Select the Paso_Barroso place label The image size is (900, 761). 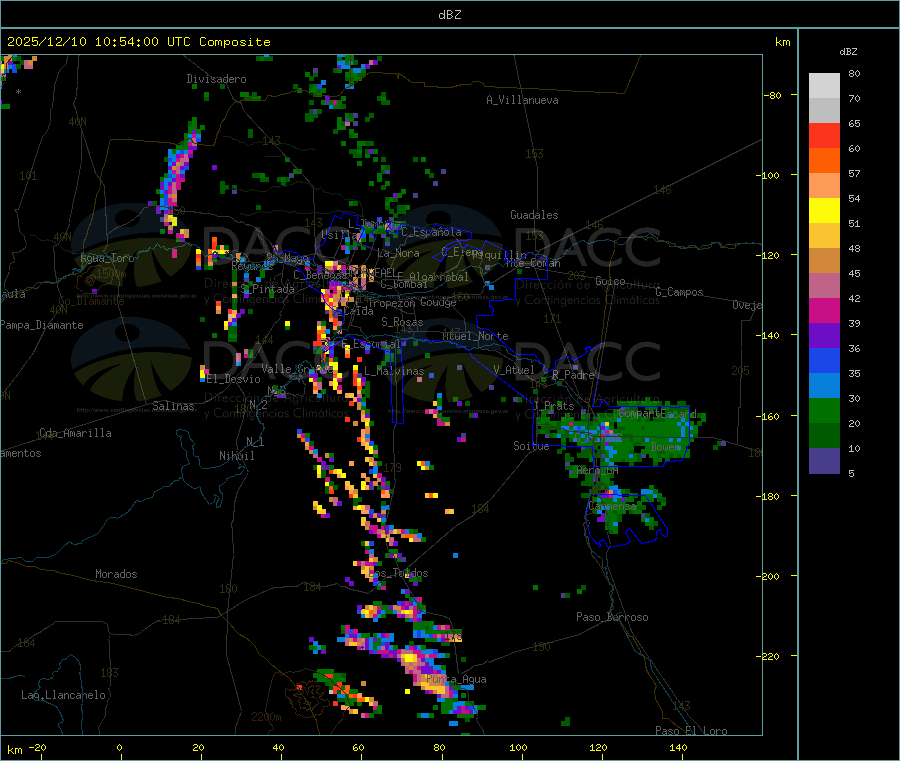tap(612, 617)
